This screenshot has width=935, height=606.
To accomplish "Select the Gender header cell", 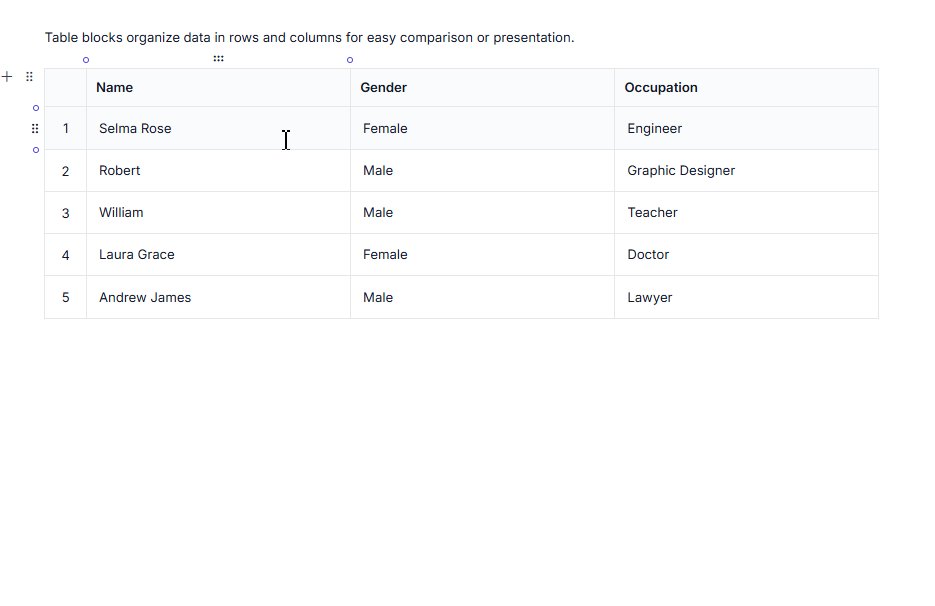I will tap(482, 88).
